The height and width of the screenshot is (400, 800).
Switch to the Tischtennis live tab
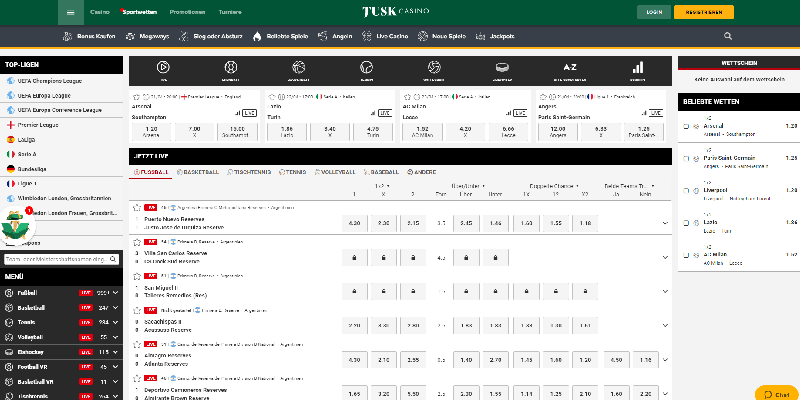pyautogui.click(x=249, y=172)
